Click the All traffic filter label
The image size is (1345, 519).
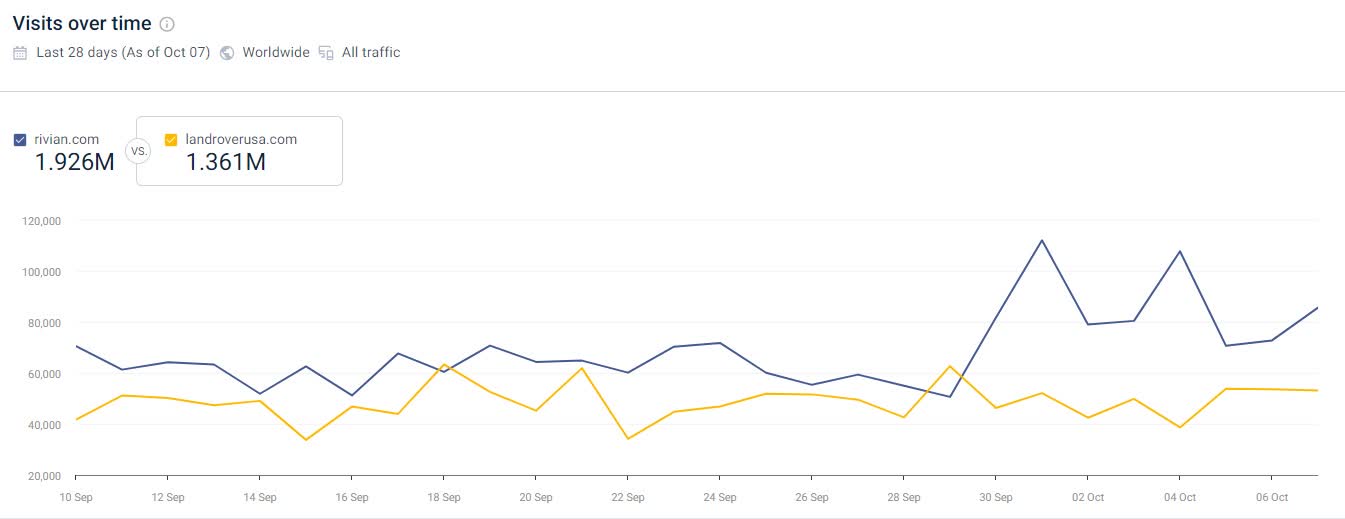click(x=371, y=53)
